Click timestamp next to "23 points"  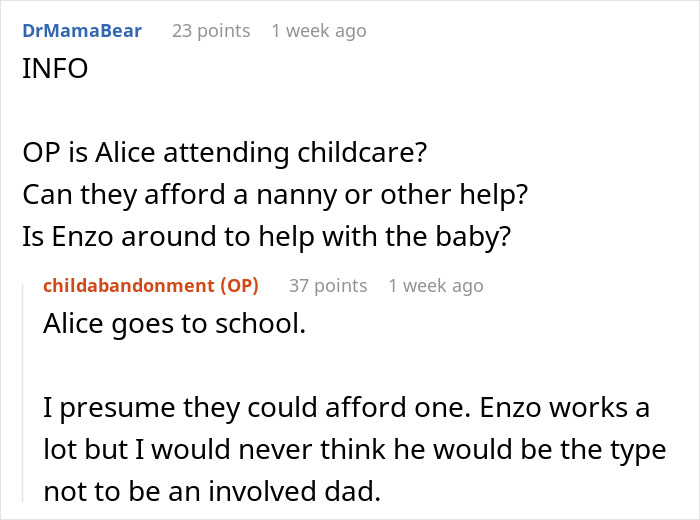(x=319, y=31)
